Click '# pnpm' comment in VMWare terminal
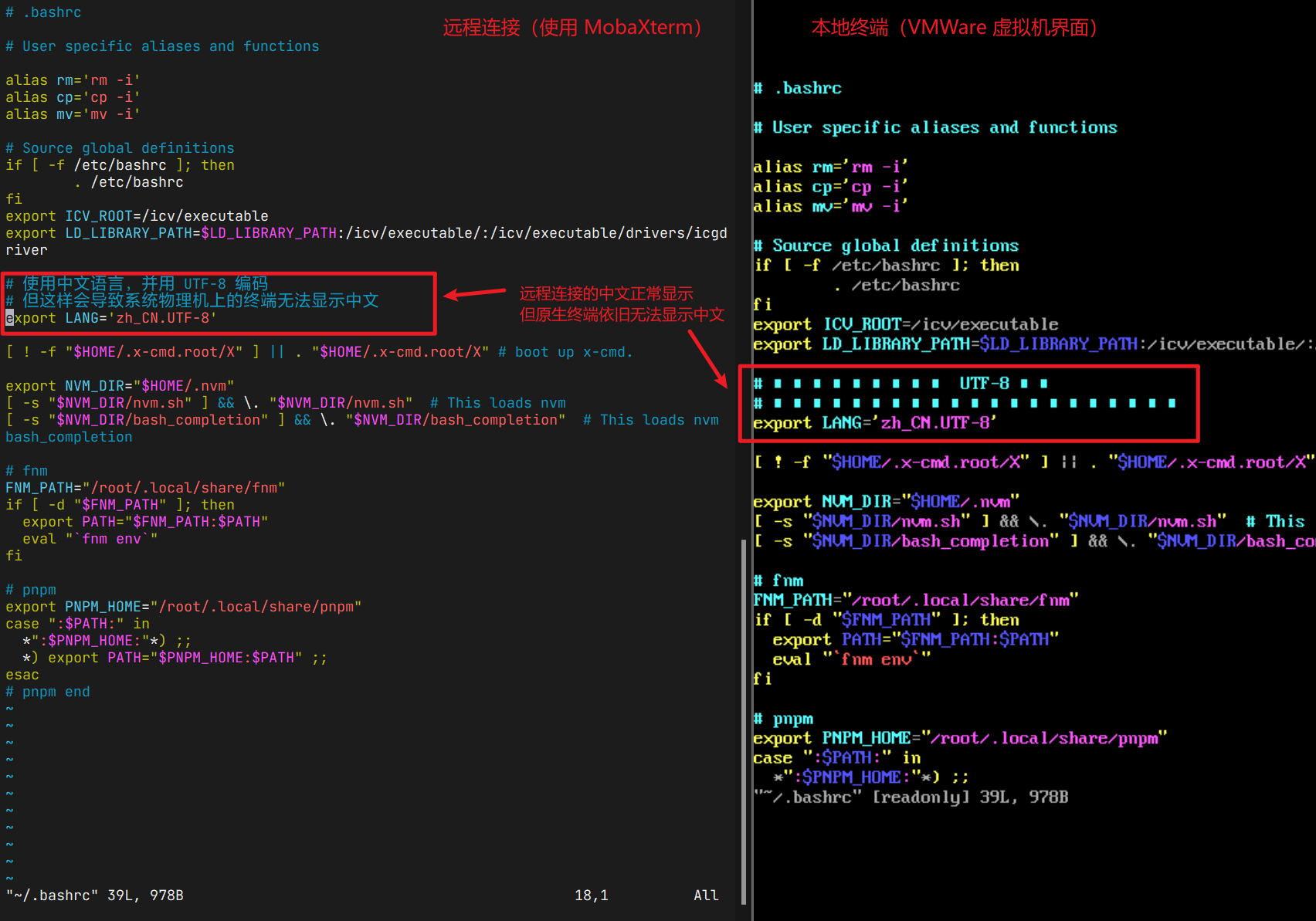The width and height of the screenshot is (1316, 921). click(x=782, y=719)
